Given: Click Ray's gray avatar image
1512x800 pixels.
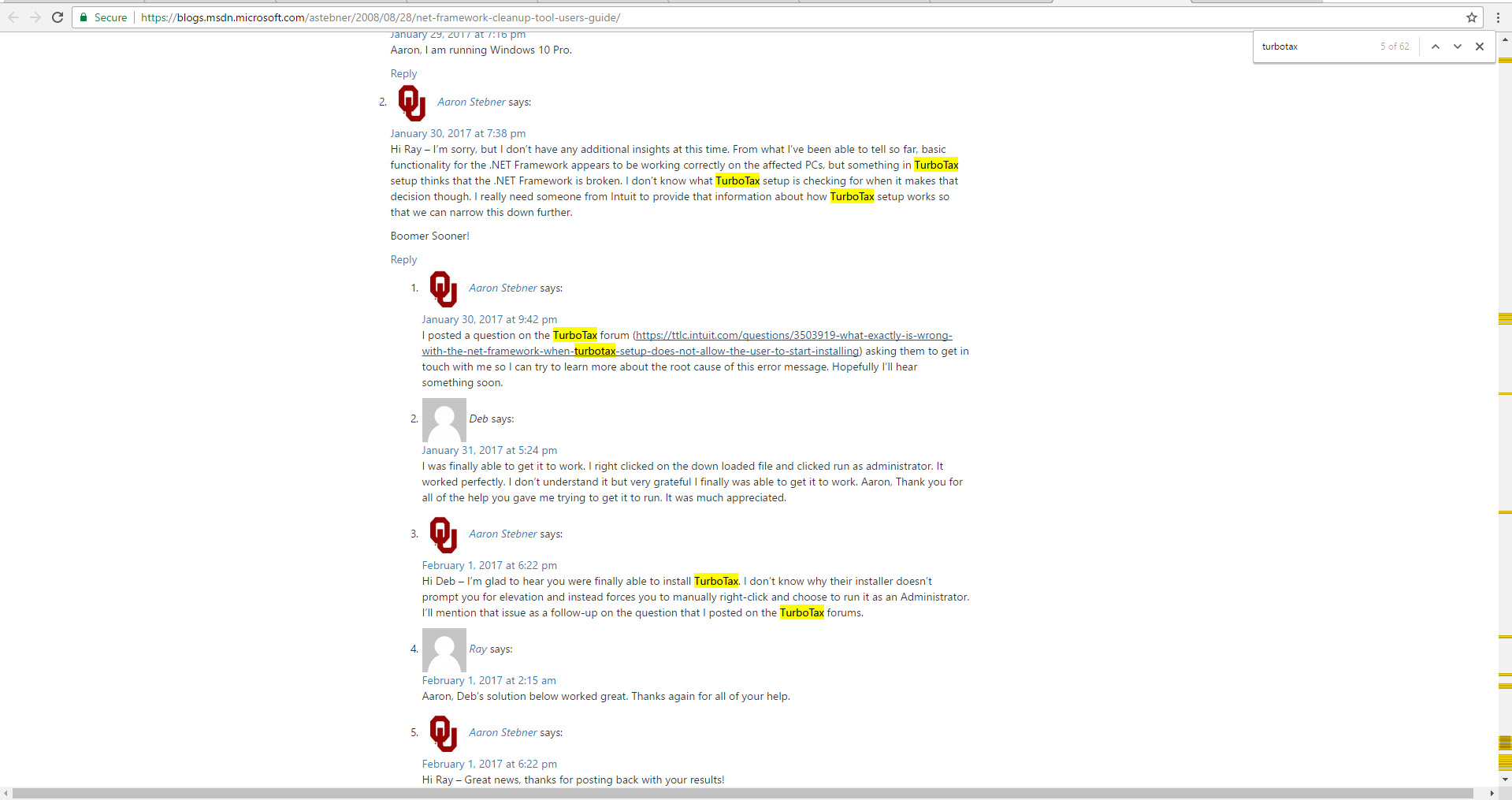Looking at the screenshot, I should point(444,650).
